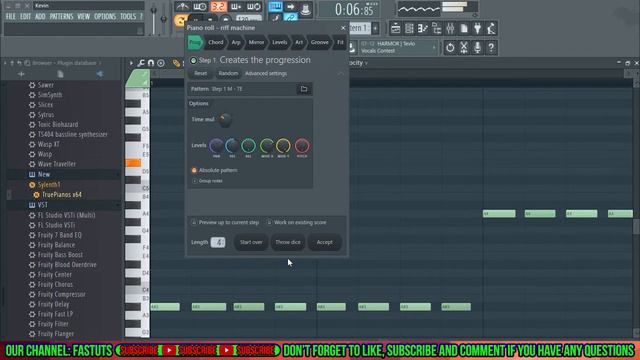Click the metronome icon in top toolbar

pos(182,7)
